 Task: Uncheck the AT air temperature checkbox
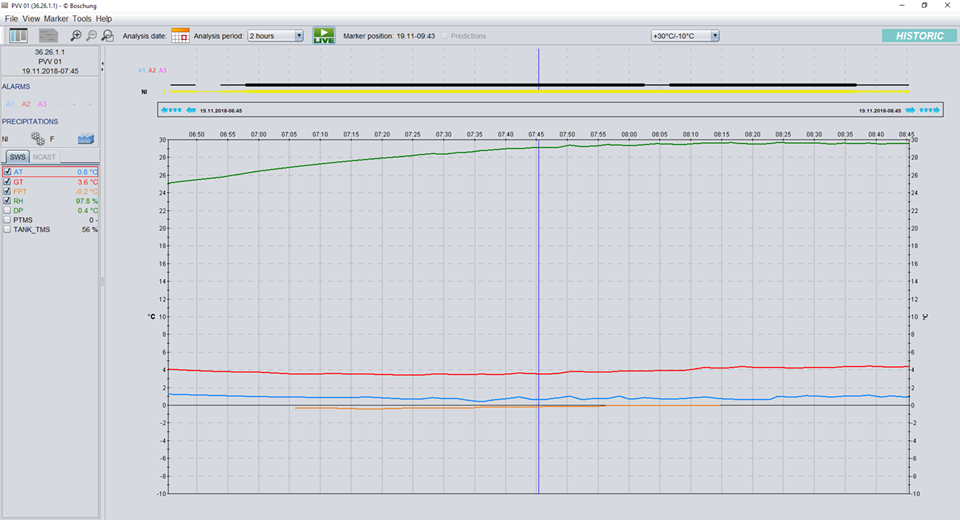[x=7, y=172]
